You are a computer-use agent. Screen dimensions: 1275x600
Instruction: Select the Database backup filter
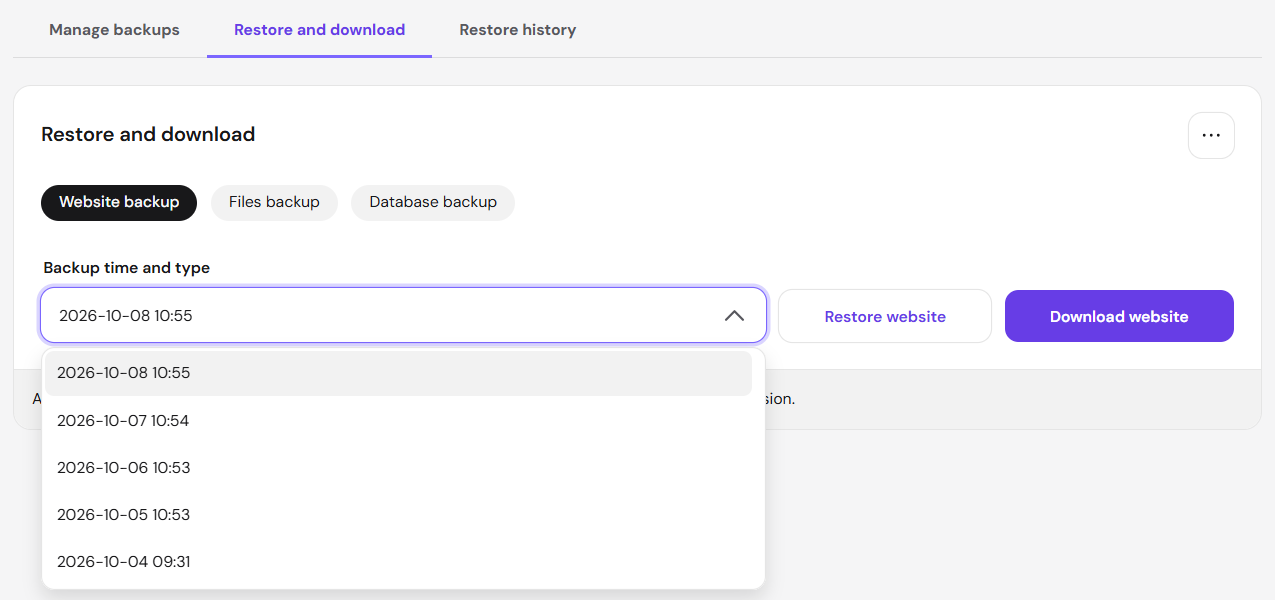pyautogui.click(x=433, y=202)
